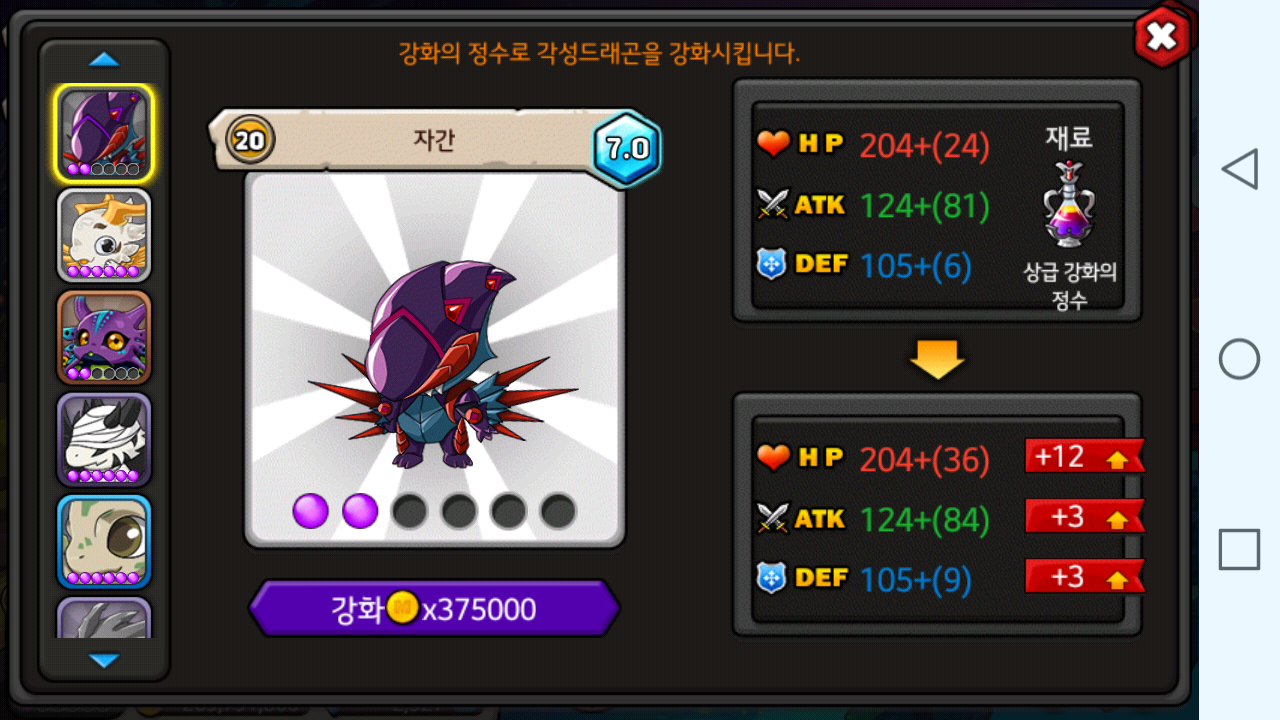Tap the 강화 x375000 enhance button
This screenshot has height=720, width=1280.
pyautogui.click(x=434, y=608)
